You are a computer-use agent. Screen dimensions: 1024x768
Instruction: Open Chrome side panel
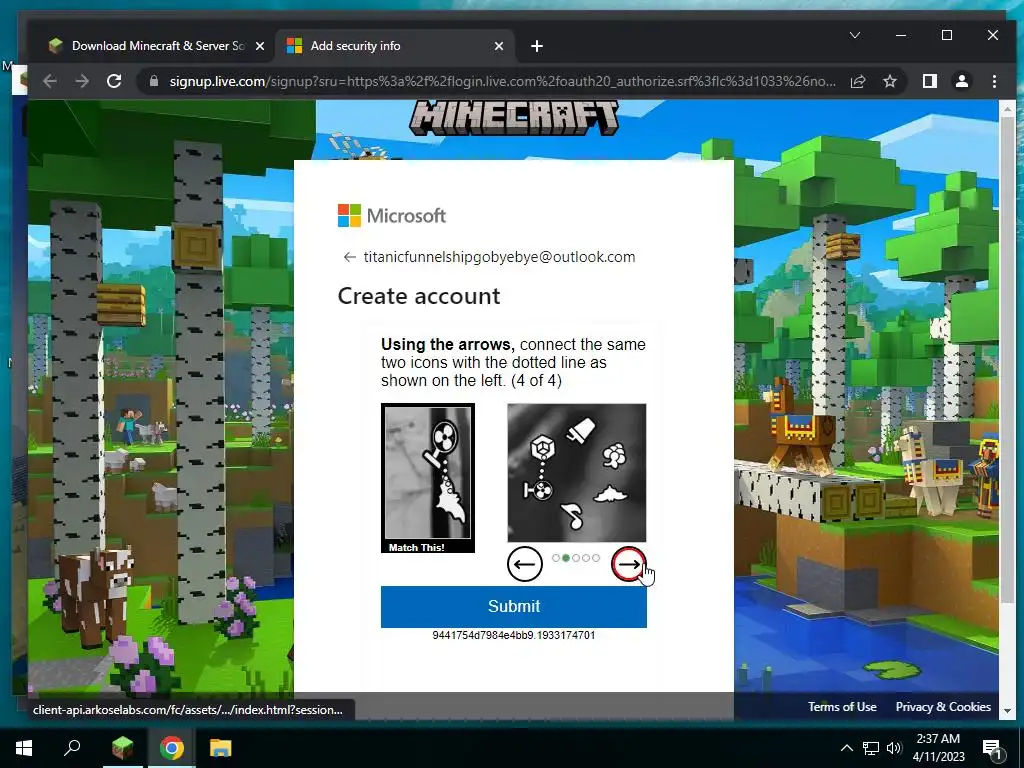(930, 81)
